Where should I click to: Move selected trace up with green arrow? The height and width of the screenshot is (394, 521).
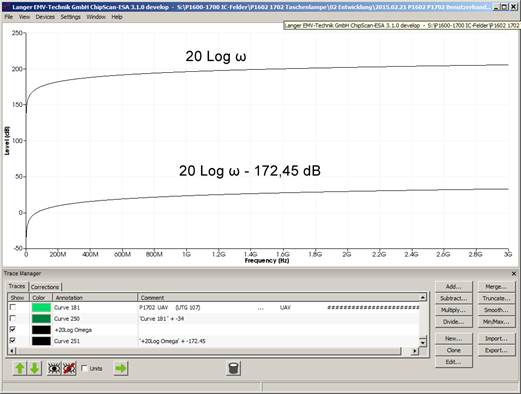20,368
